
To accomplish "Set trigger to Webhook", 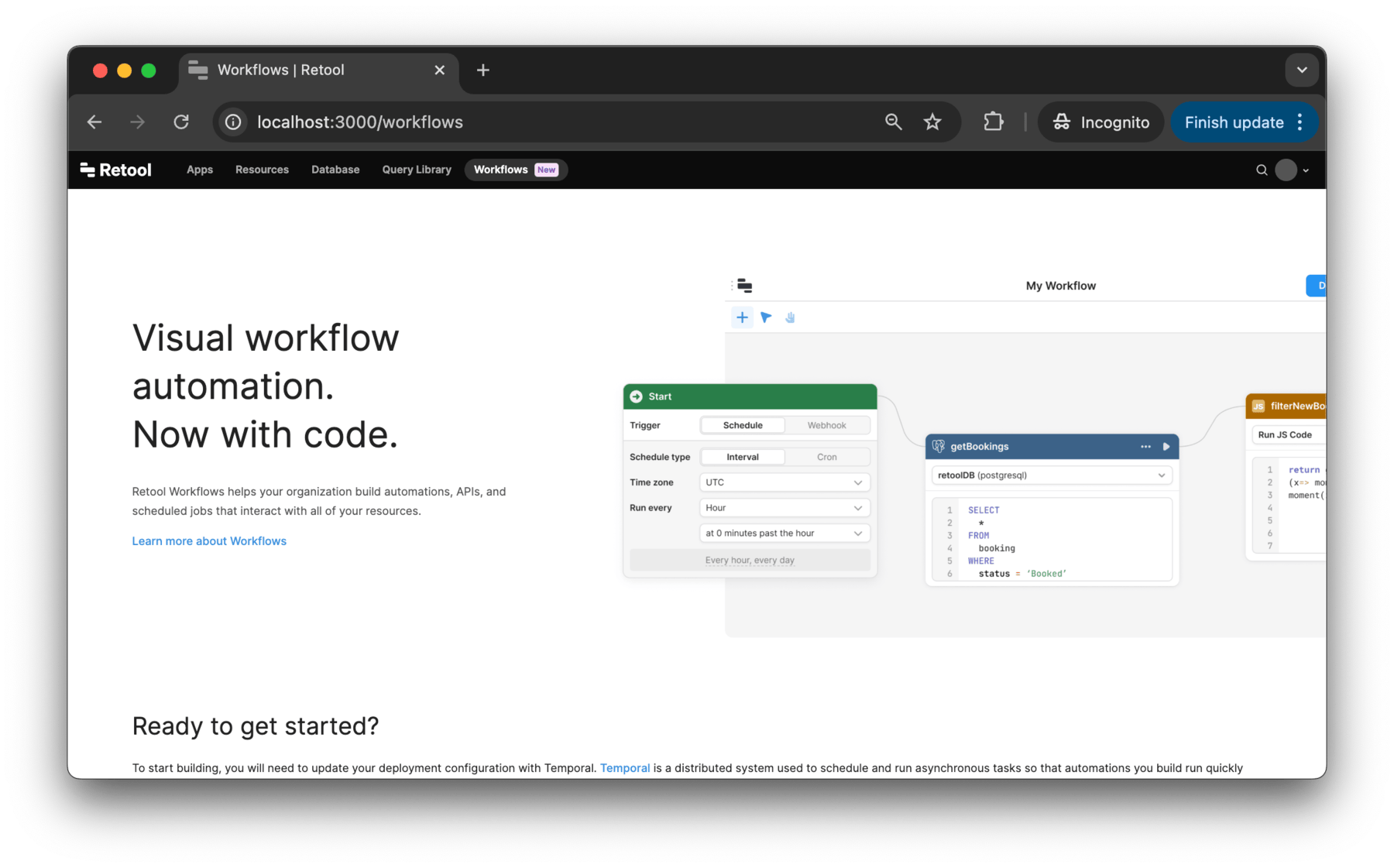I will tap(826, 425).
